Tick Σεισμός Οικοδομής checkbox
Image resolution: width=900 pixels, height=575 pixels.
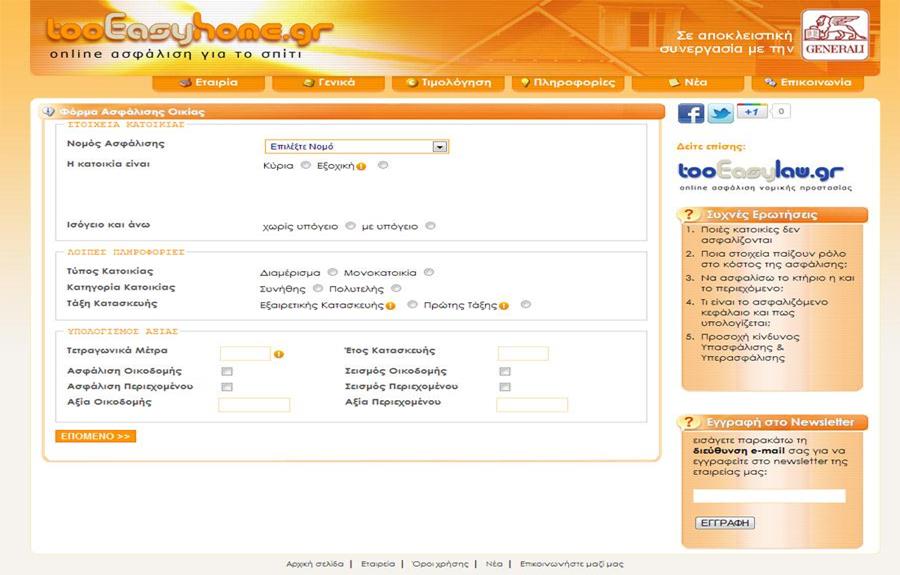(x=505, y=371)
